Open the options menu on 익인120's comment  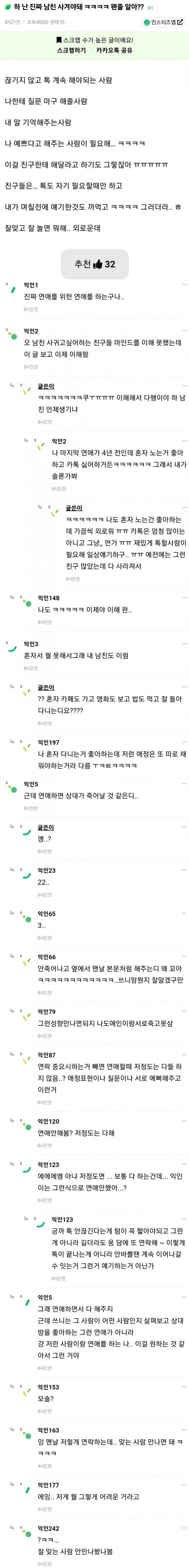click(185, 1121)
